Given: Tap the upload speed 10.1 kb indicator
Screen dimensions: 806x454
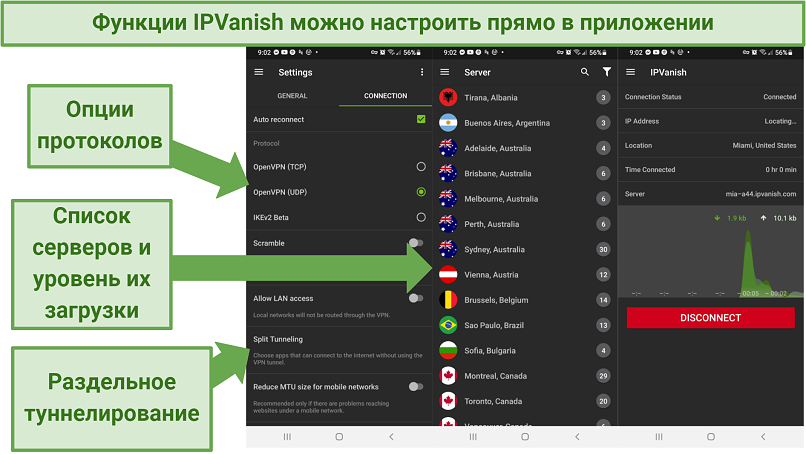Looking at the screenshot, I should tap(779, 218).
